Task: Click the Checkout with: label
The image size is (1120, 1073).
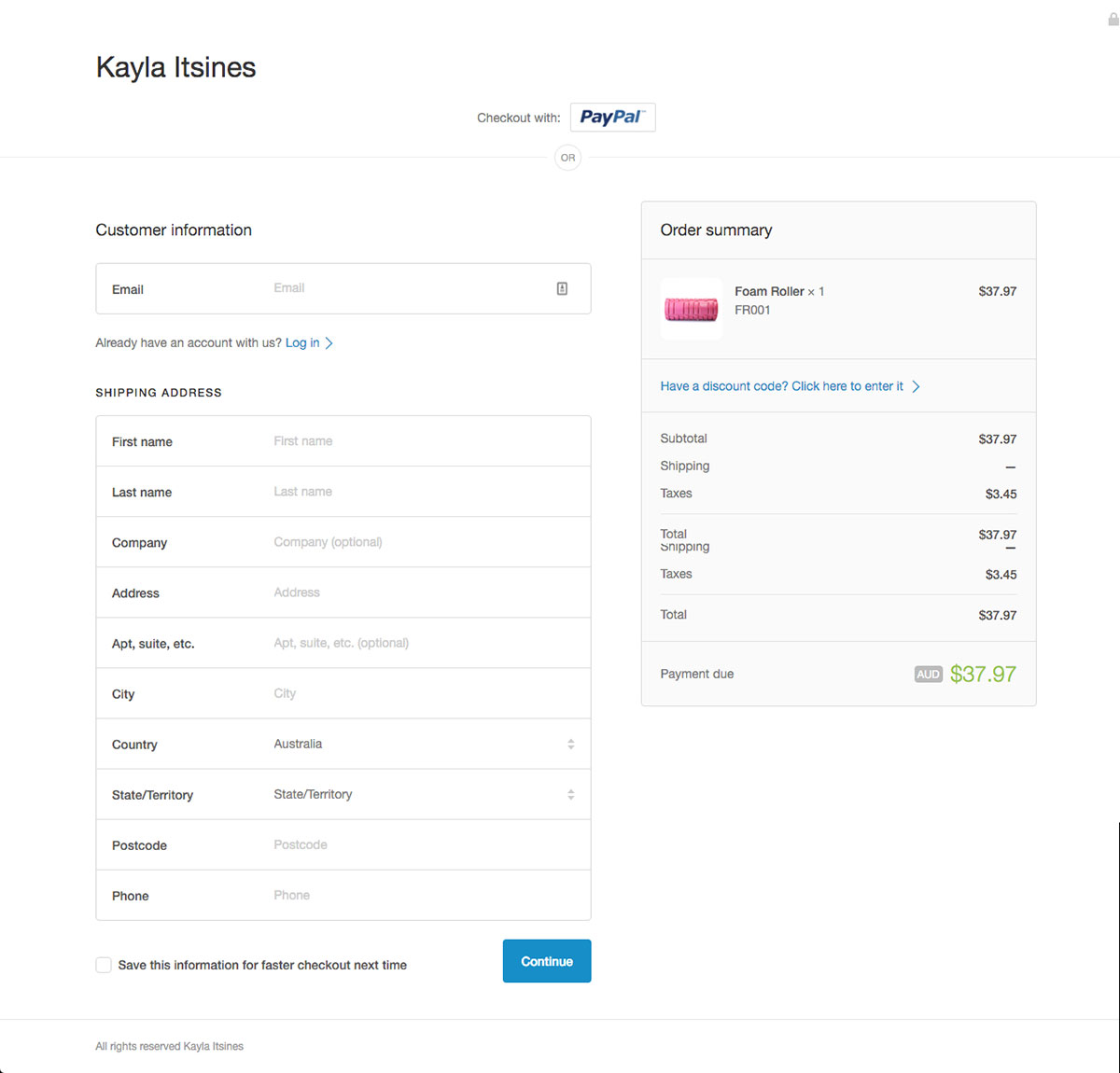Action: pos(519,118)
